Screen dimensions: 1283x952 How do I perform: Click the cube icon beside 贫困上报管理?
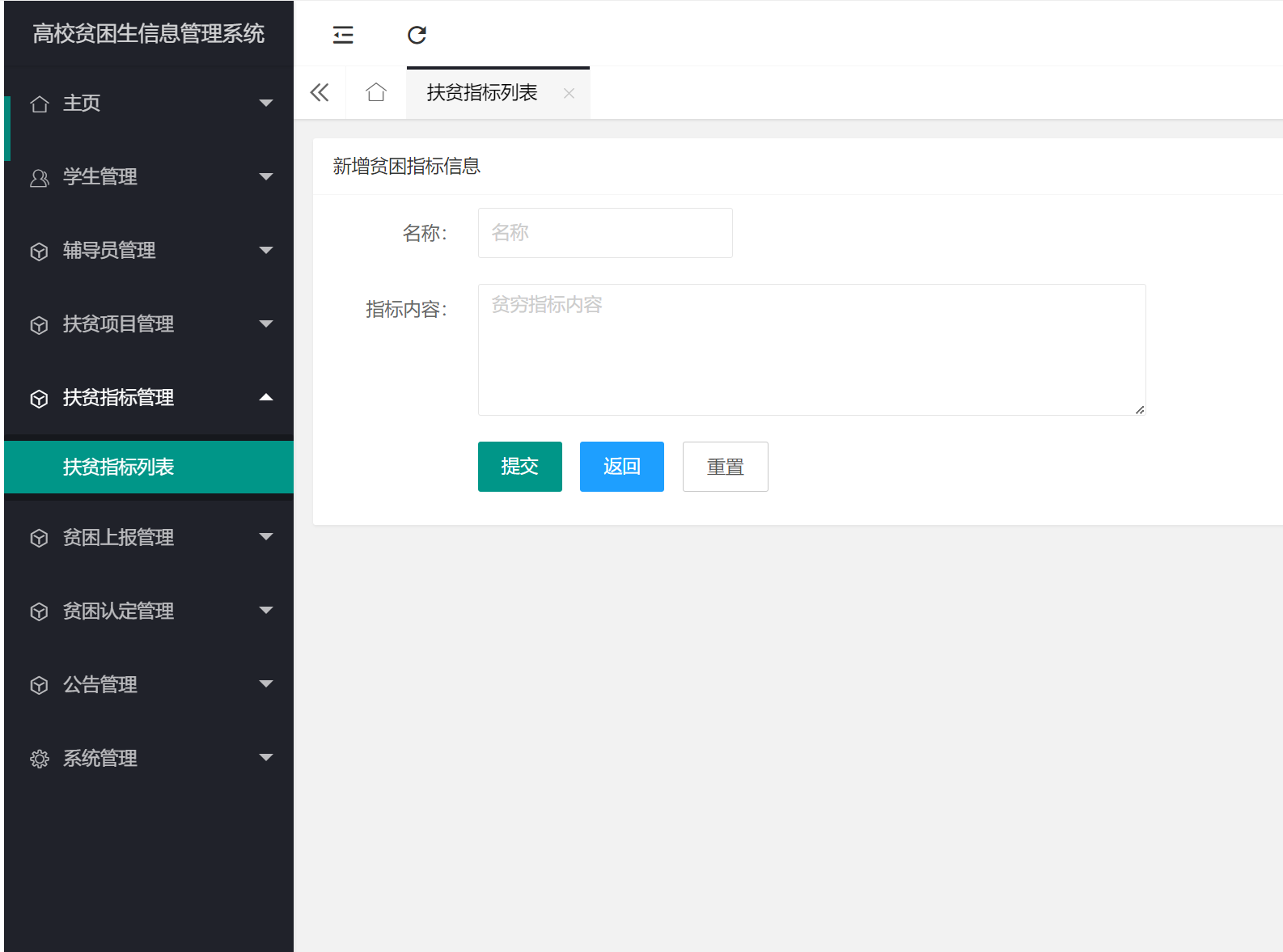tap(39, 538)
